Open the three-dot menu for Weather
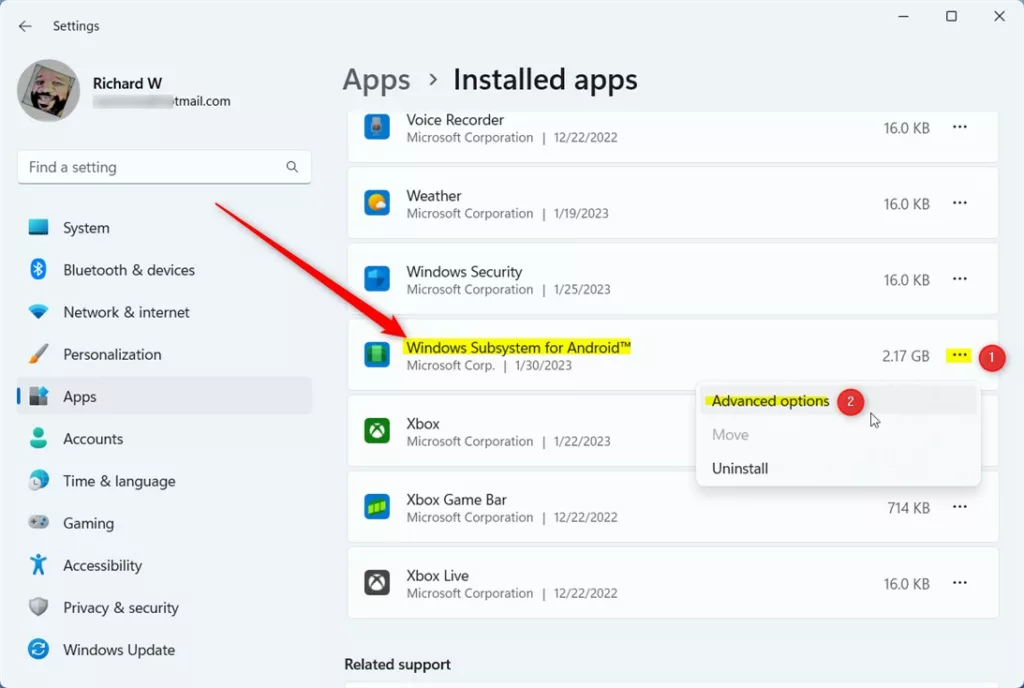The width and height of the screenshot is (1024, 688). tap(959, 204)
